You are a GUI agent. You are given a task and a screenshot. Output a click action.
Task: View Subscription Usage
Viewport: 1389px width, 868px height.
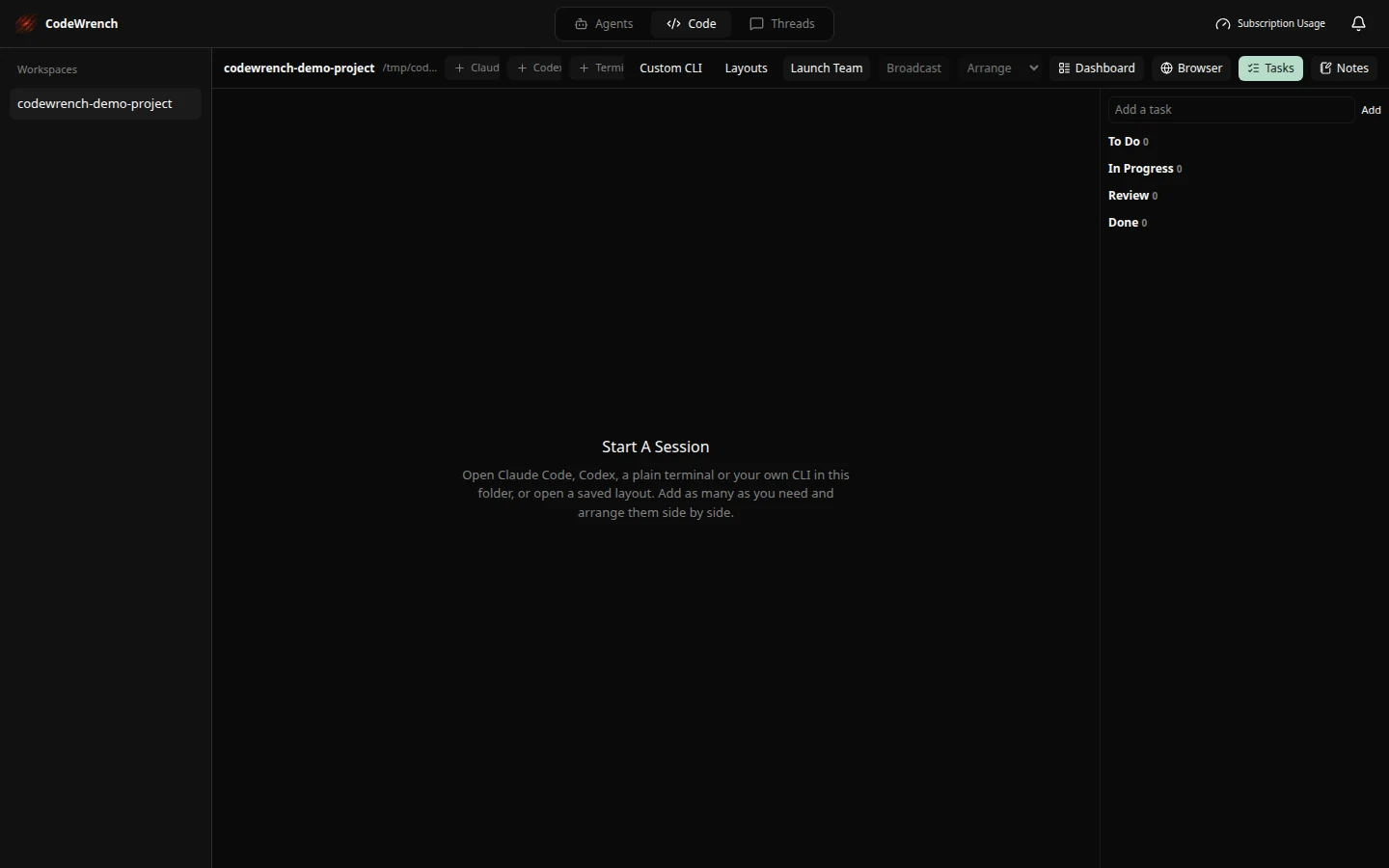coord(1270,24)
